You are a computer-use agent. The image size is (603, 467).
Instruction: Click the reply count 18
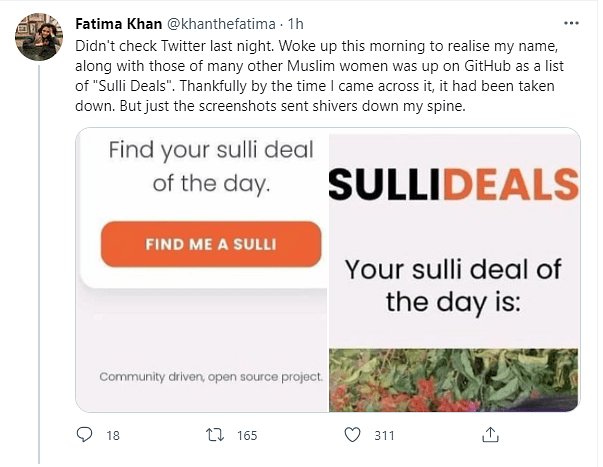(x=112, y=435)
